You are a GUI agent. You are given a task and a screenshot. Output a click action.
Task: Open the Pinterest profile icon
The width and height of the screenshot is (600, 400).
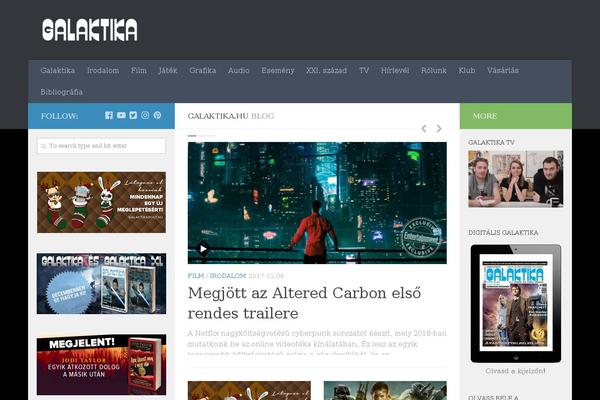(x=157, y=115)
